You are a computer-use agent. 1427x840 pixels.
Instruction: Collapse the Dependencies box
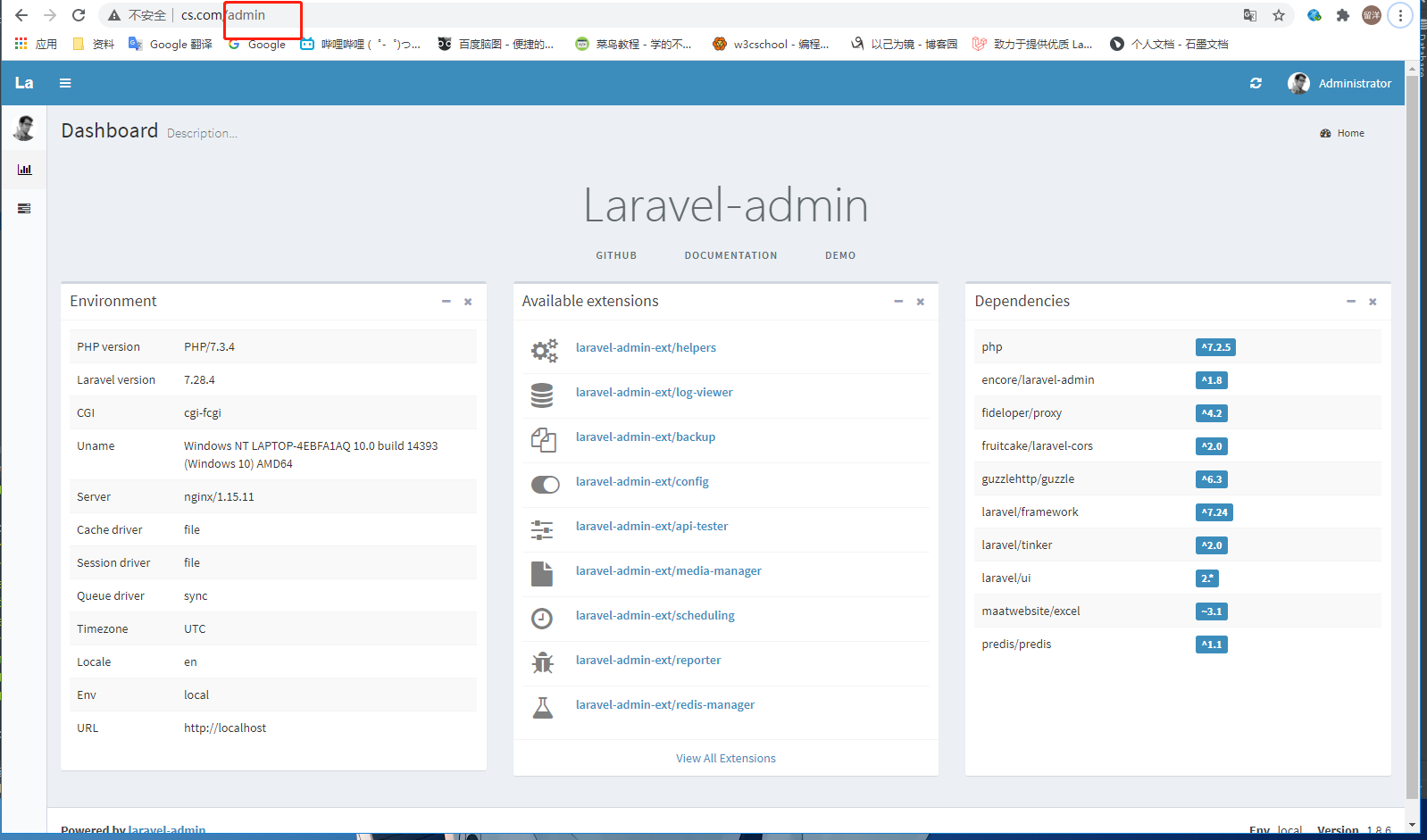click(1351, 302)
